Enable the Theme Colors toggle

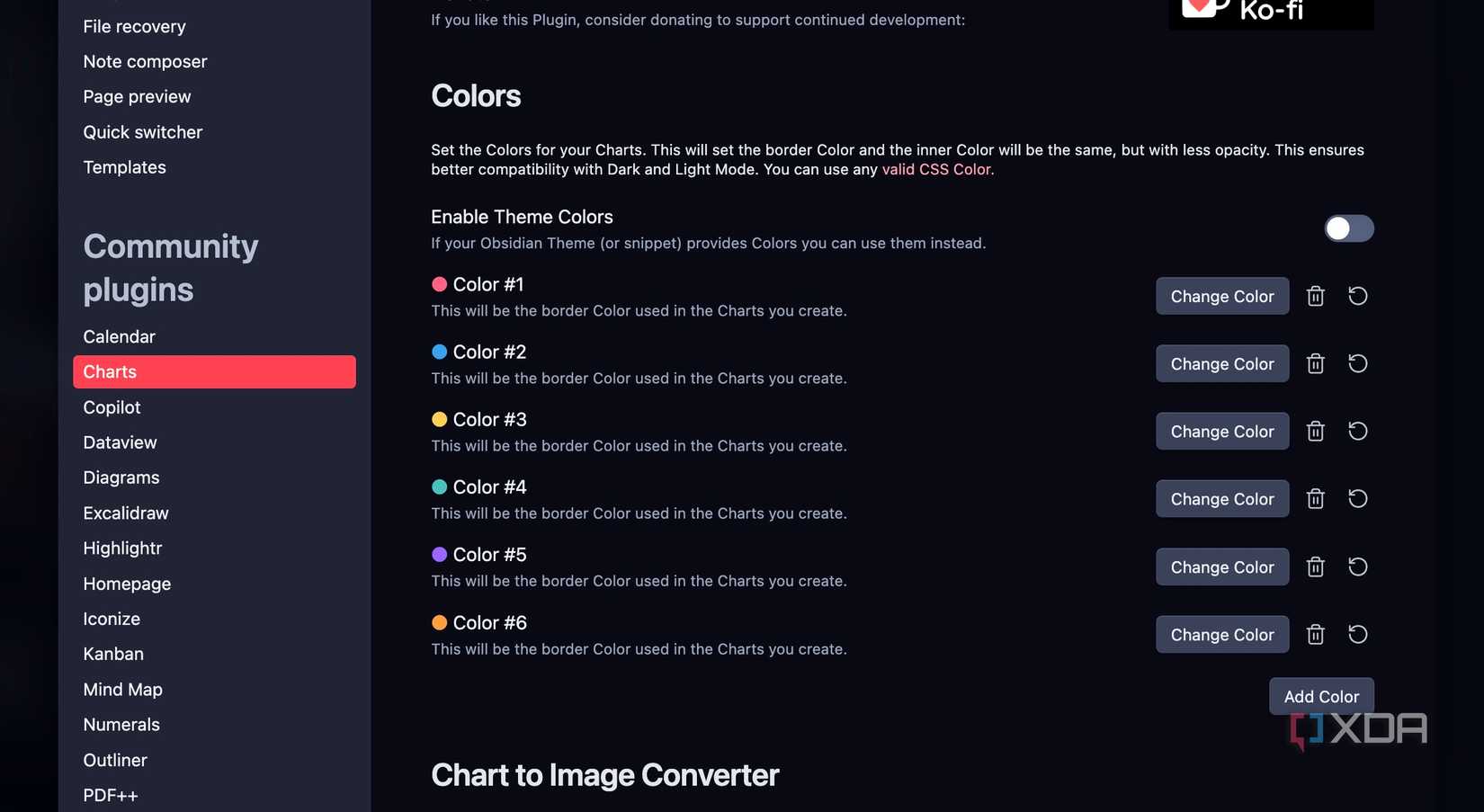click(1348, 228)
